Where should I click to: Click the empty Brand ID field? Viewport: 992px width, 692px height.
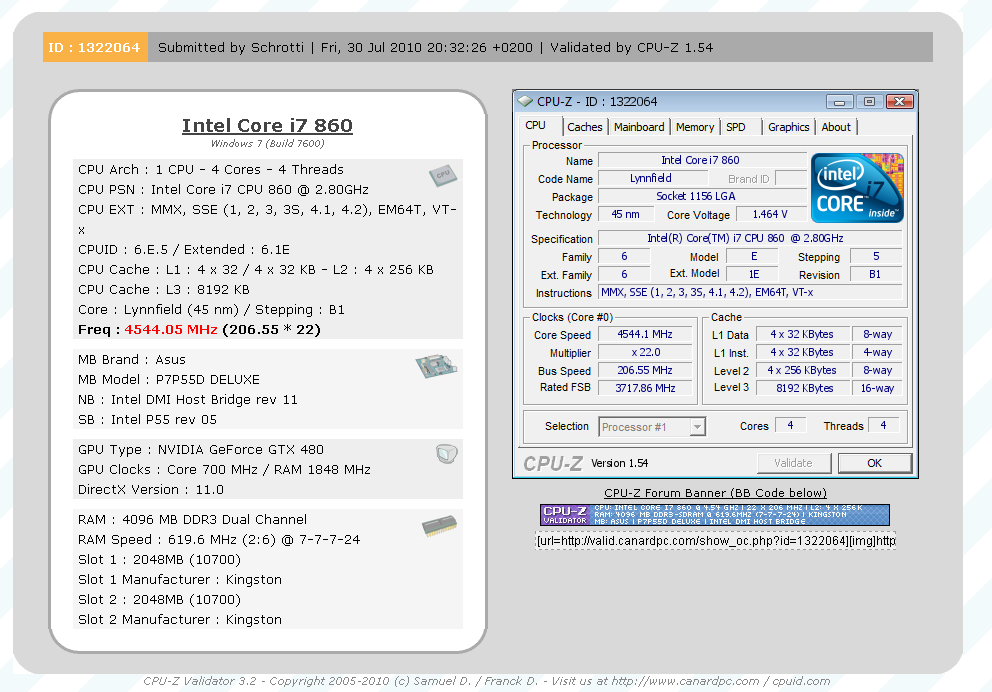coord(791,178)
